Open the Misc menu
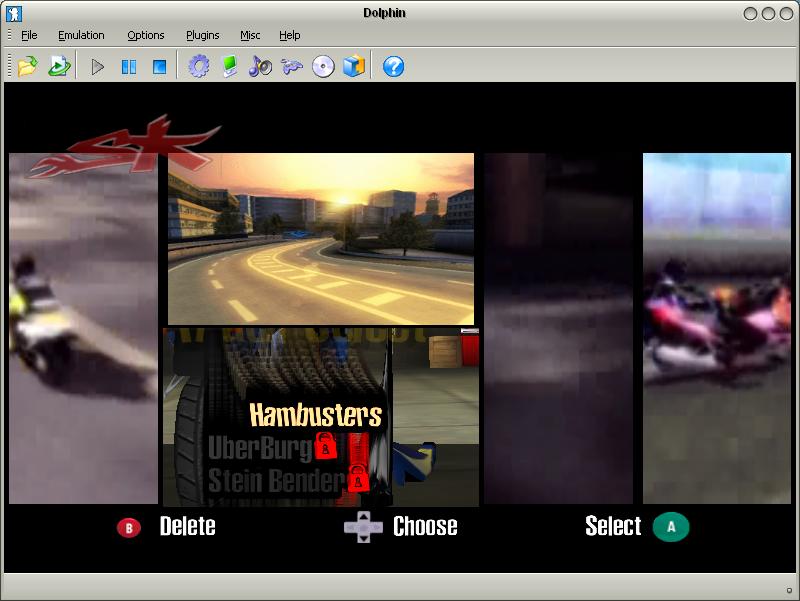The height and width of the screenshot is (601, 800). 250,35
